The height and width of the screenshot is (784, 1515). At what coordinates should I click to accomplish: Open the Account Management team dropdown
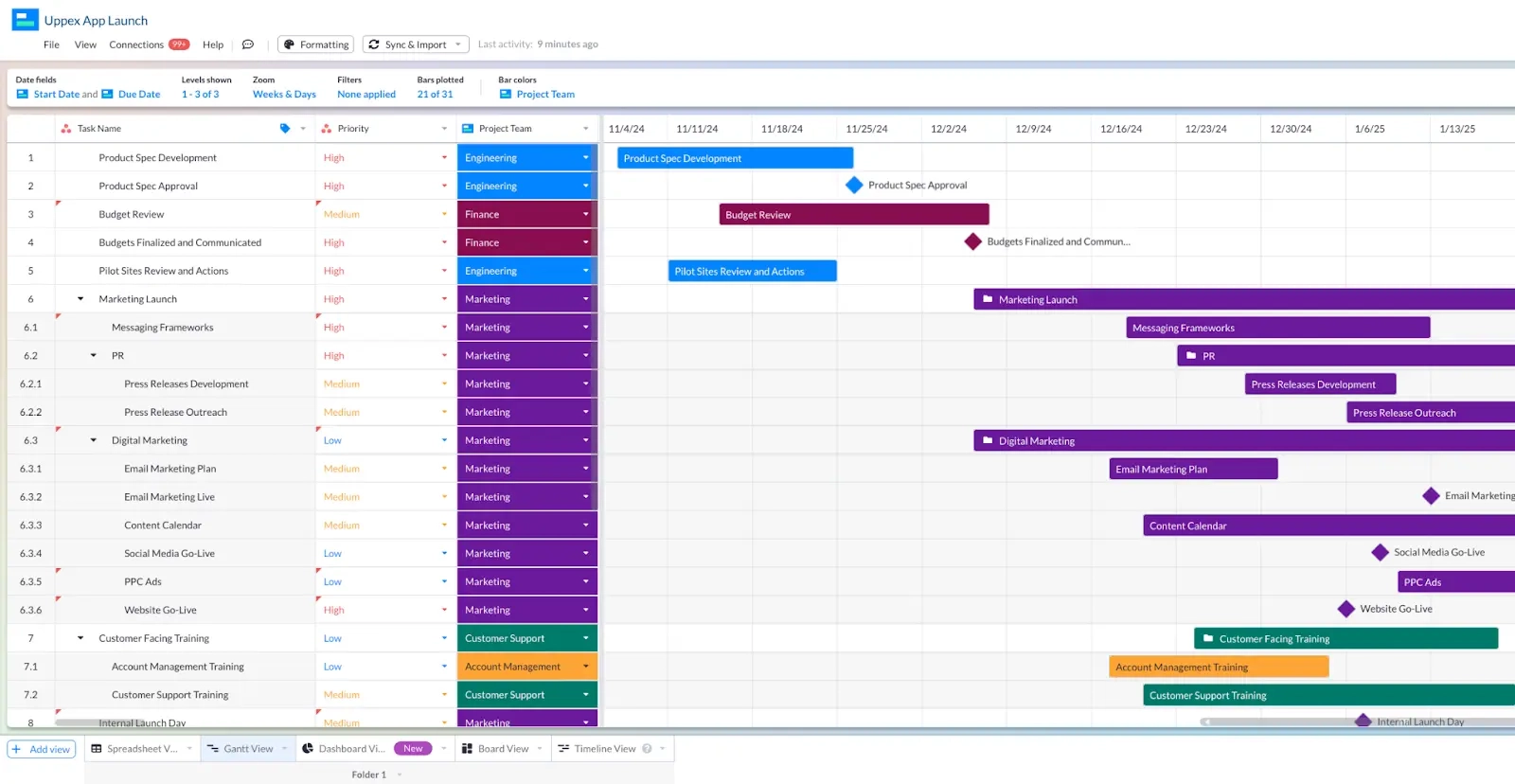pos(585,667)
